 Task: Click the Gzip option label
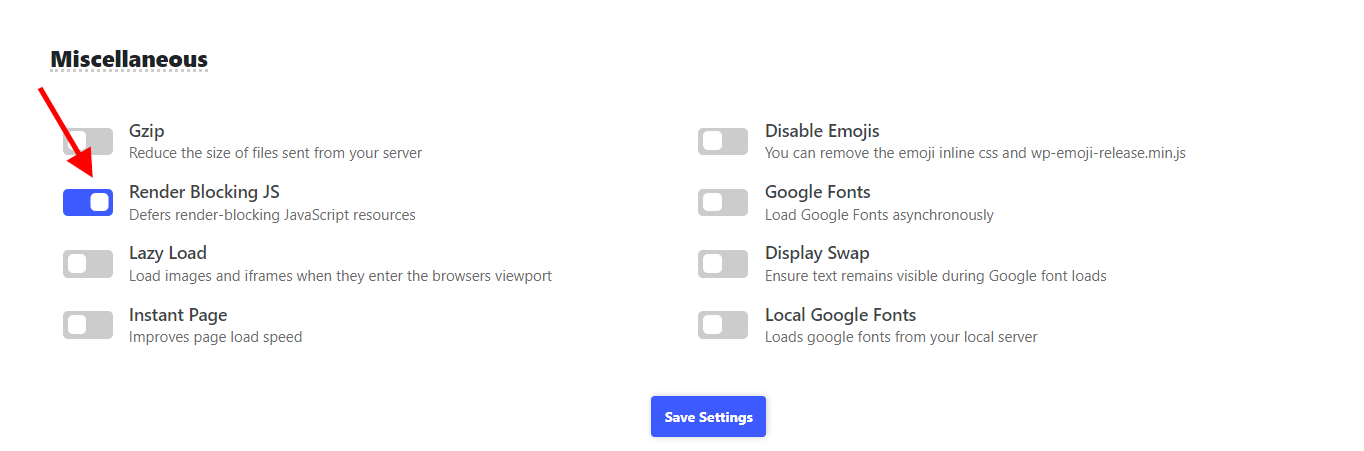[146, 131]
